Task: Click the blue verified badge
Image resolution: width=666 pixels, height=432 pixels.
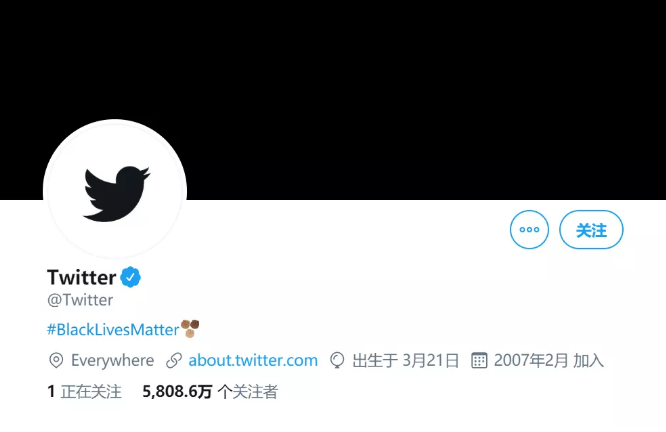Action: (x=130, y=277)
